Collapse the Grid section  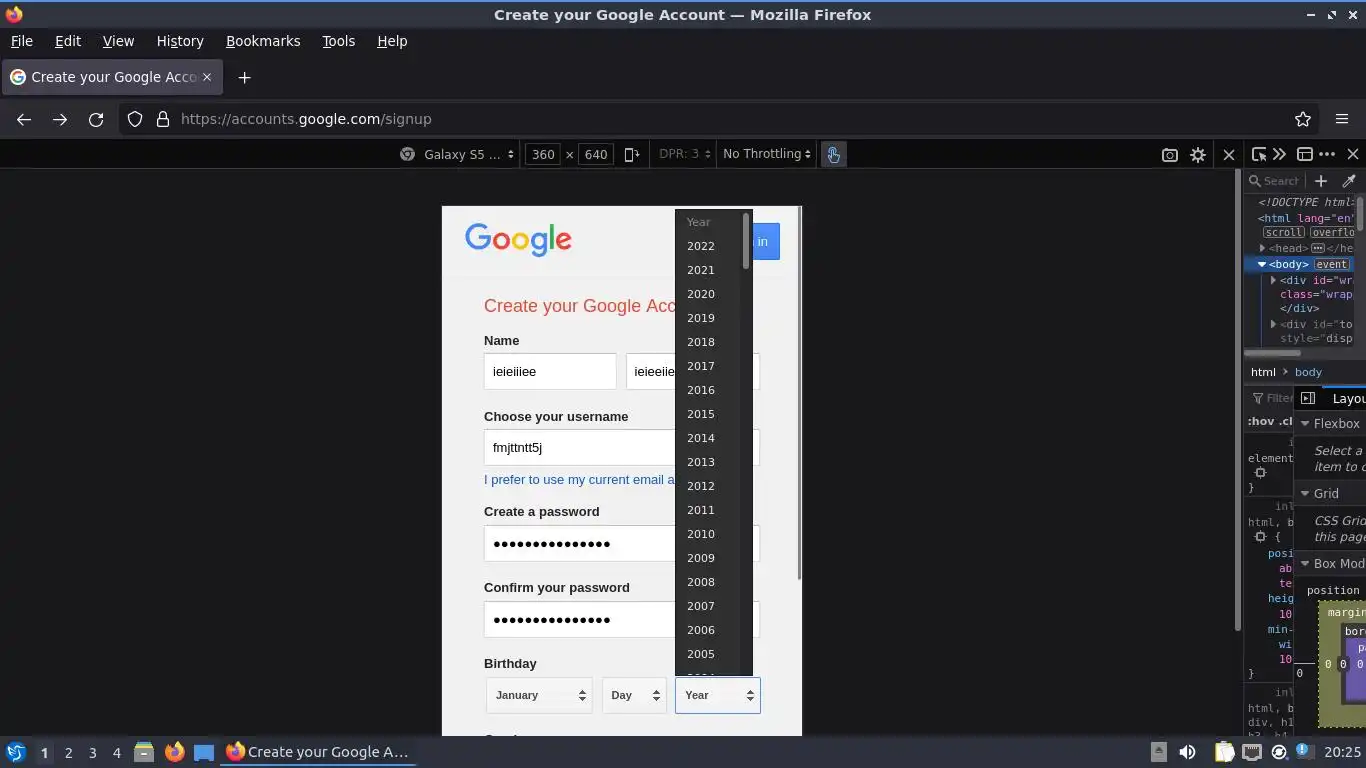pyautogui.click(x=1305, y=494)
